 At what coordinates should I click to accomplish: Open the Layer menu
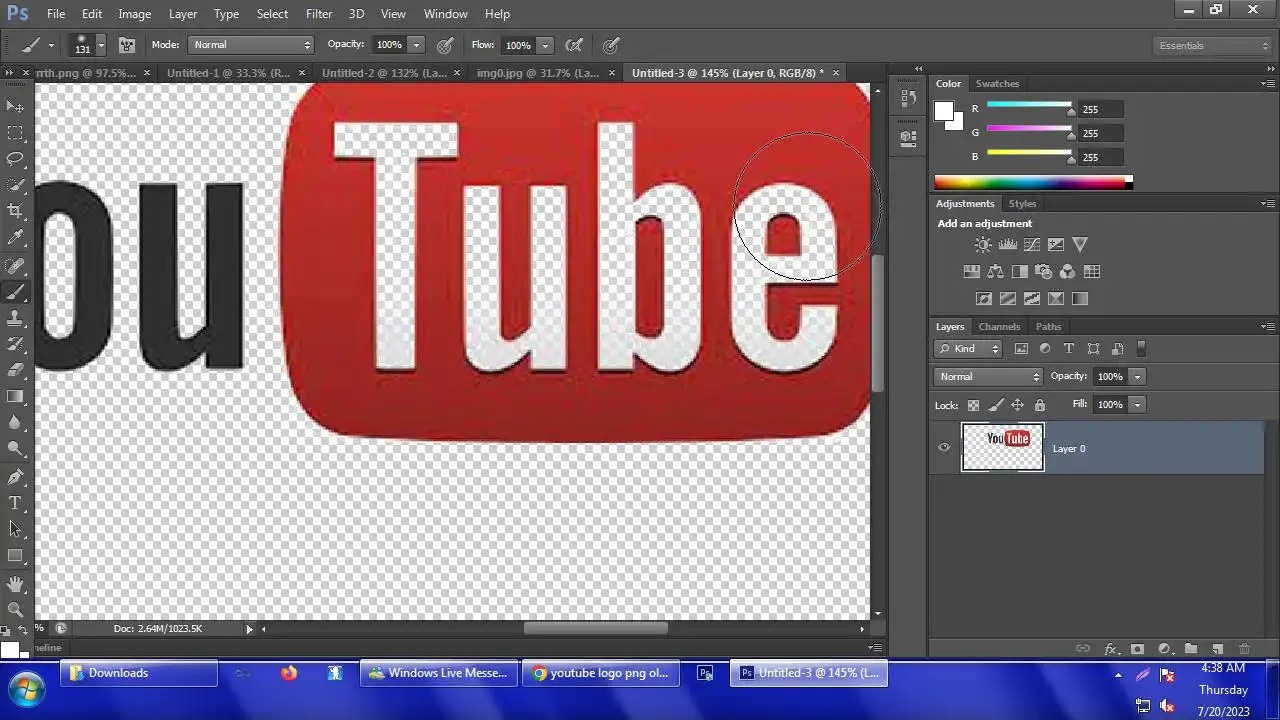point(183,14)
